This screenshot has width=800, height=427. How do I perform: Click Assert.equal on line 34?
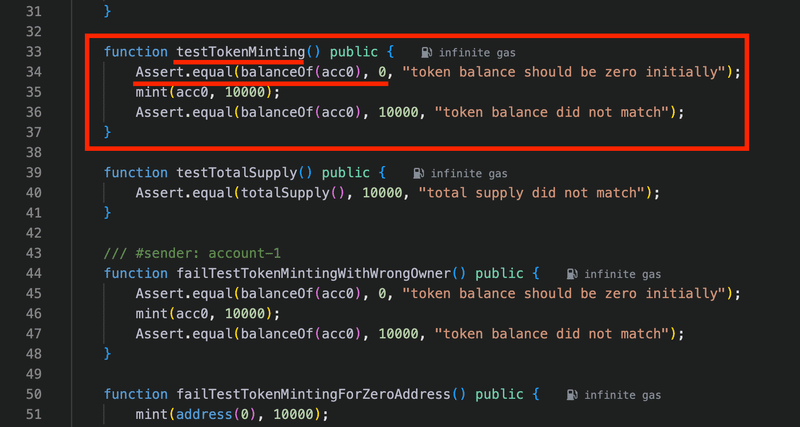(184, 72)
